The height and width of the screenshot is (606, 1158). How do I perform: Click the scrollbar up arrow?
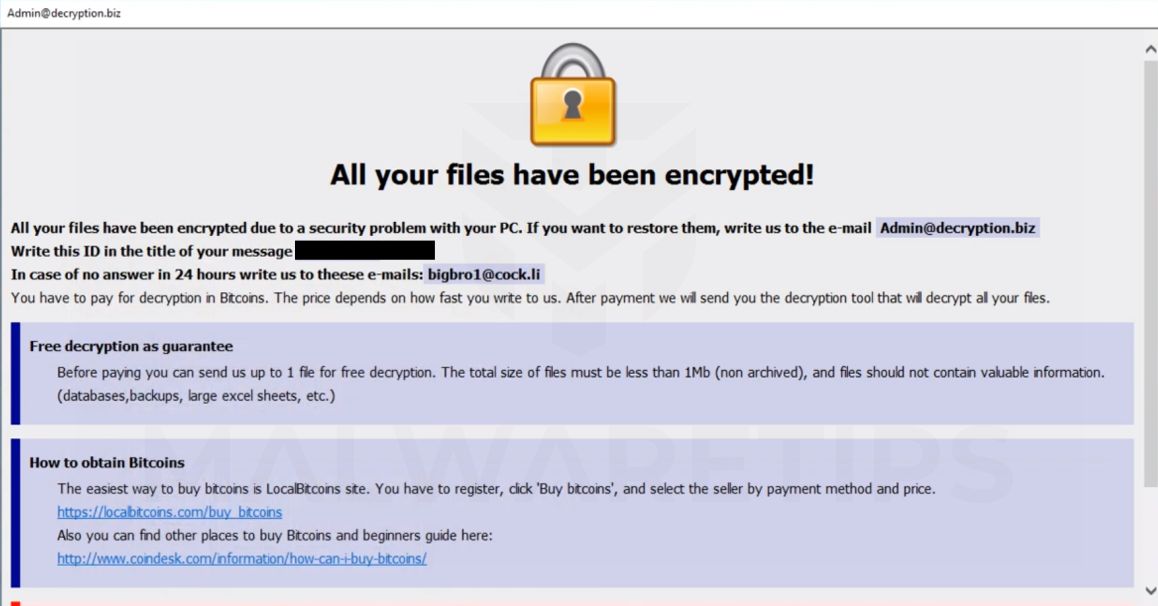(1150, 50)
